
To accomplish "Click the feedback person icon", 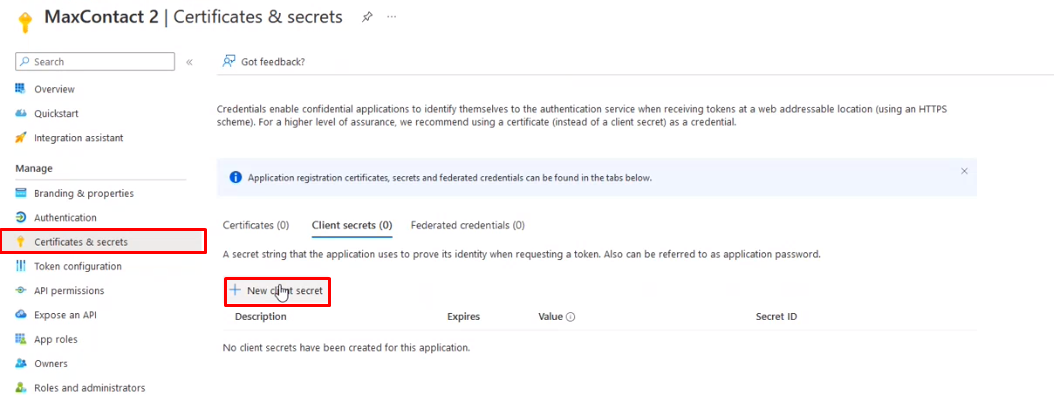I will click(229, 62).
